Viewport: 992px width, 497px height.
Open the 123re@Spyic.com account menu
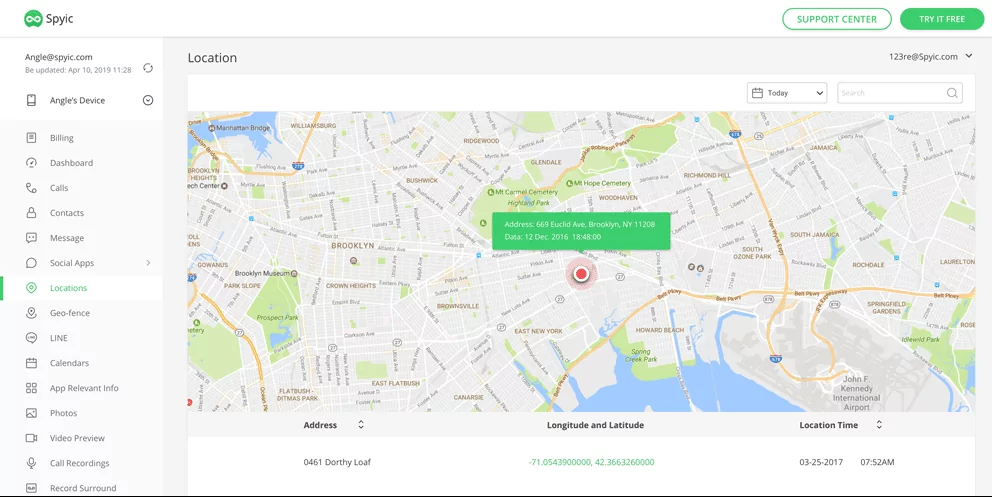pyautogui.click(x=931, y=57)
